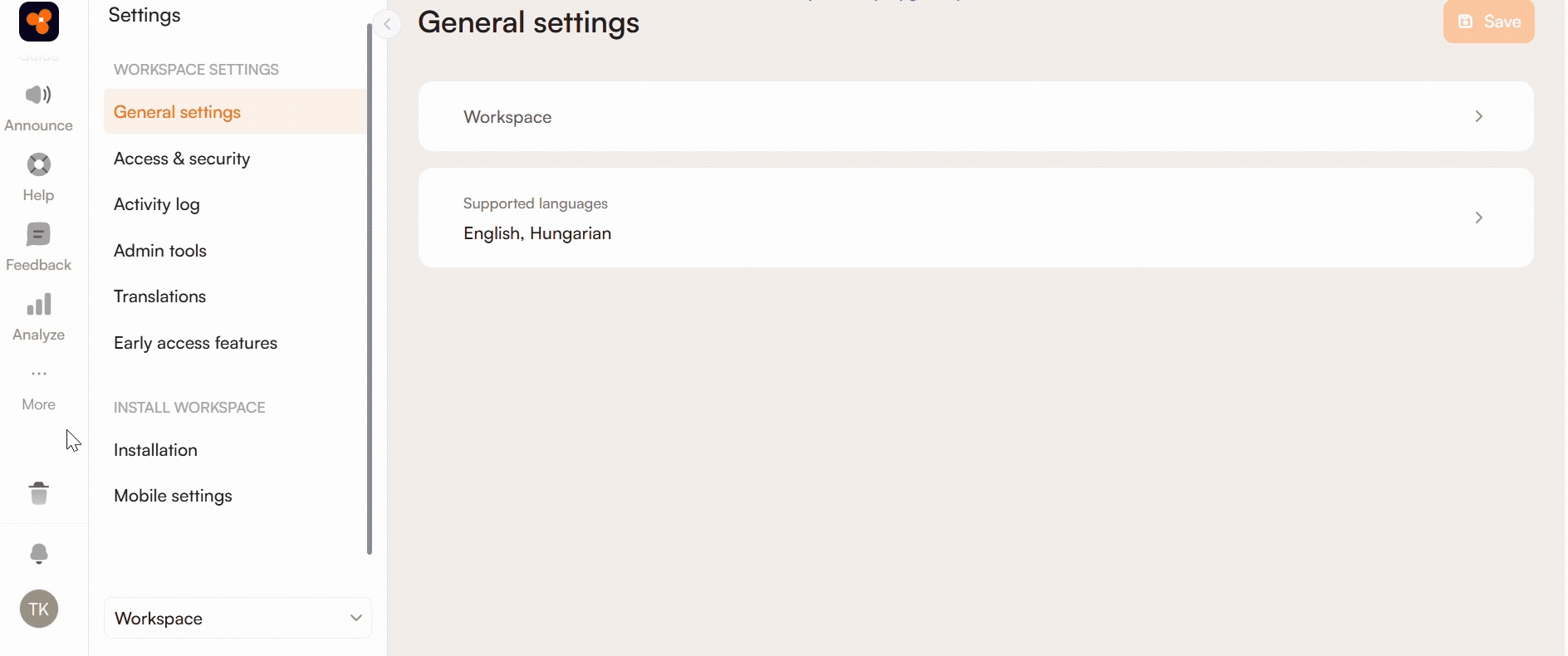Open the Announce megaphone icon

point(38,95)
